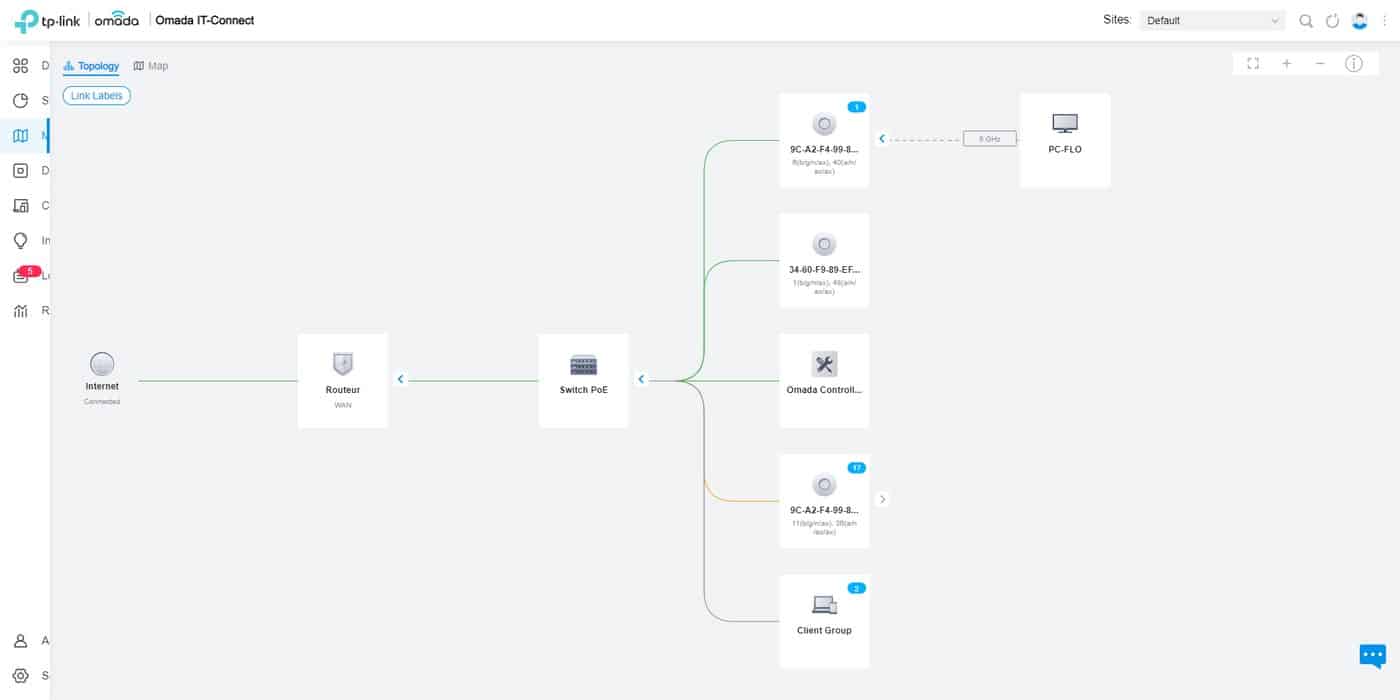Open the Statistics view from the sidebar
This screenshot has height=700, width=1400.
(20, 100)
